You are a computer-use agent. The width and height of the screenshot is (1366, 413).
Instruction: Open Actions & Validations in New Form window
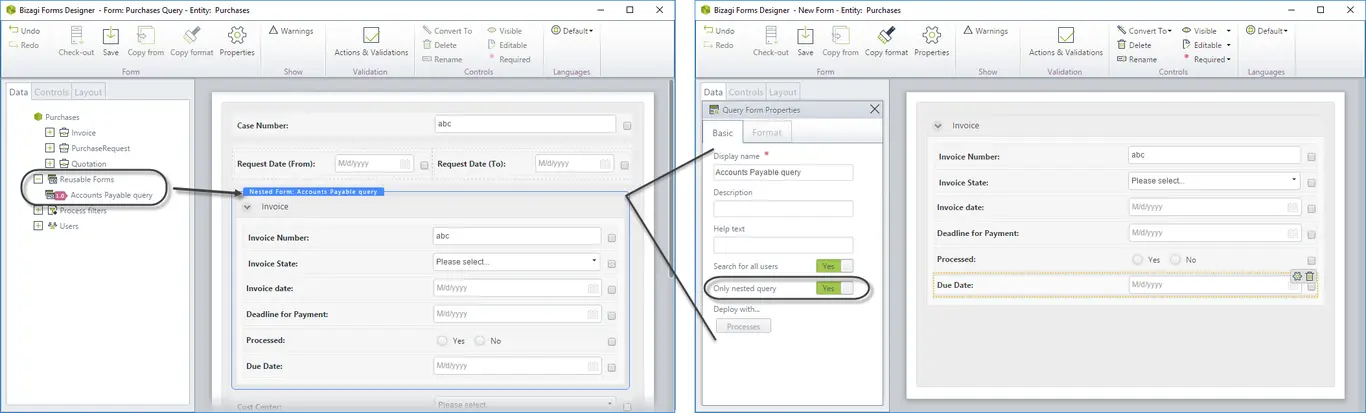1066,42
